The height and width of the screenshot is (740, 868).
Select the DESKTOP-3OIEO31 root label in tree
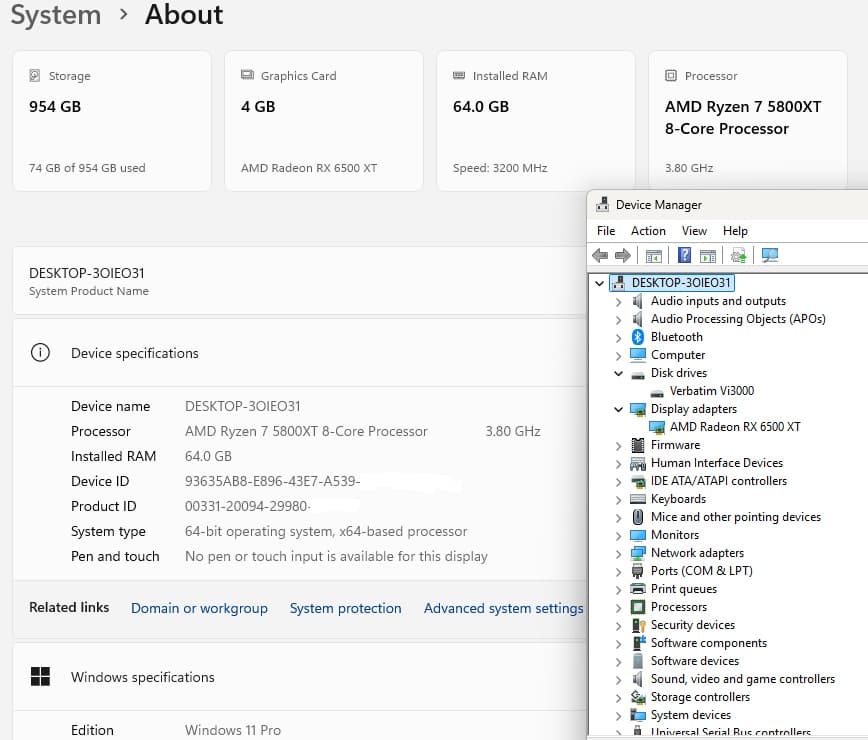point(681,283)
